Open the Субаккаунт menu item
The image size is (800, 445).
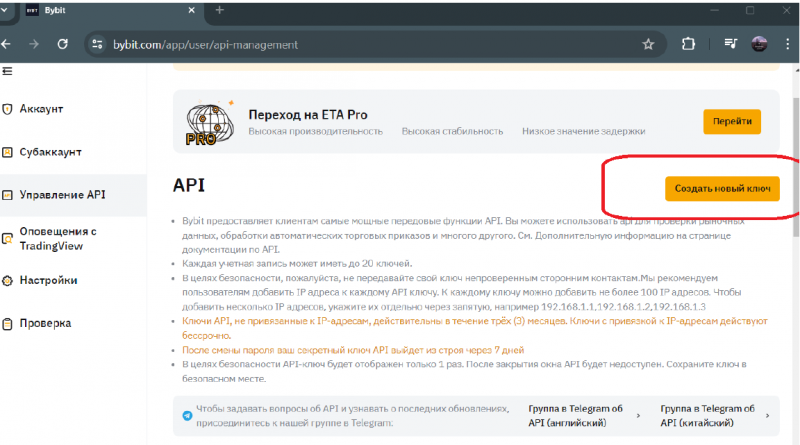tap(51, 152)
